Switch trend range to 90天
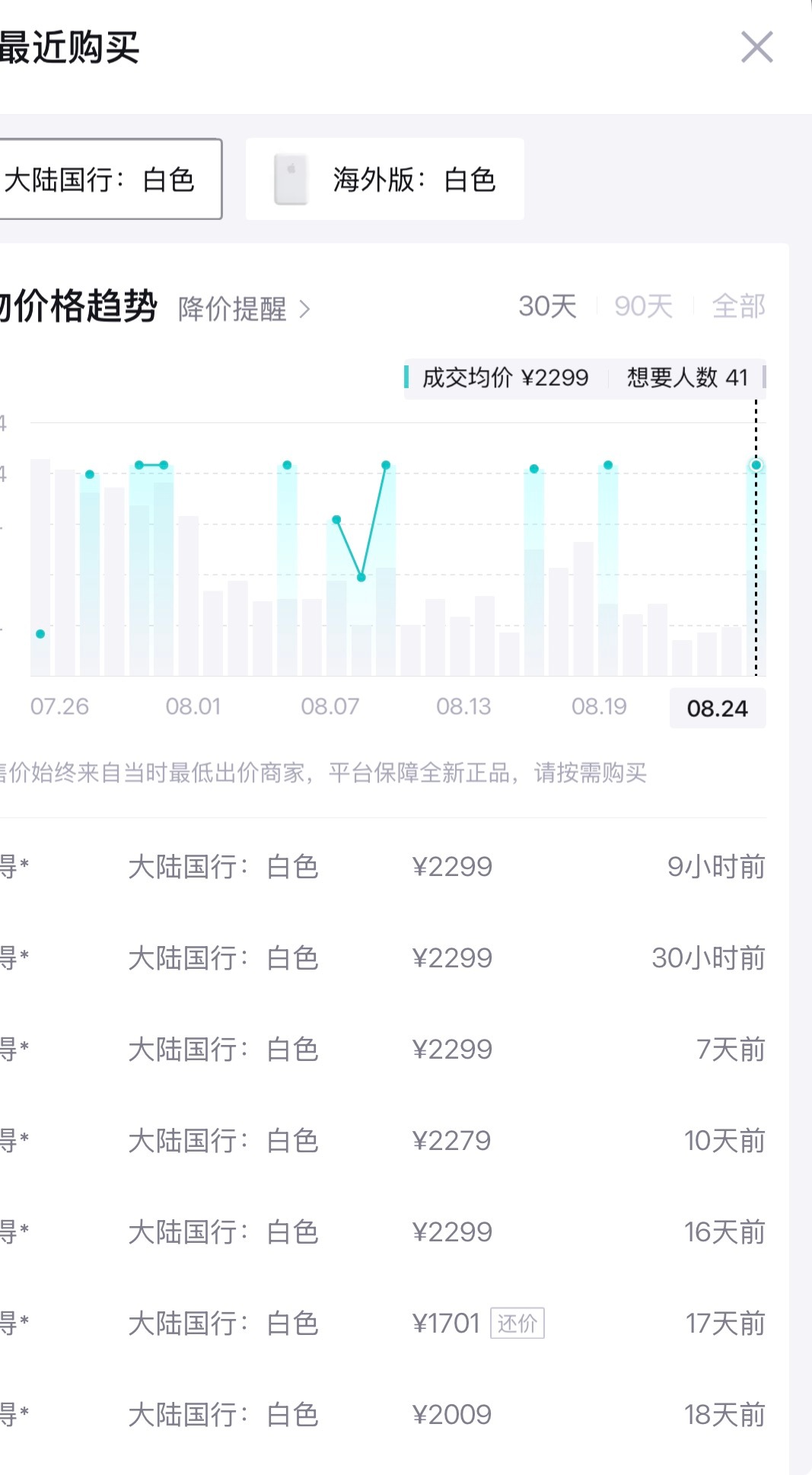The width and height of the screenshot is (812, 1475). 643,306
